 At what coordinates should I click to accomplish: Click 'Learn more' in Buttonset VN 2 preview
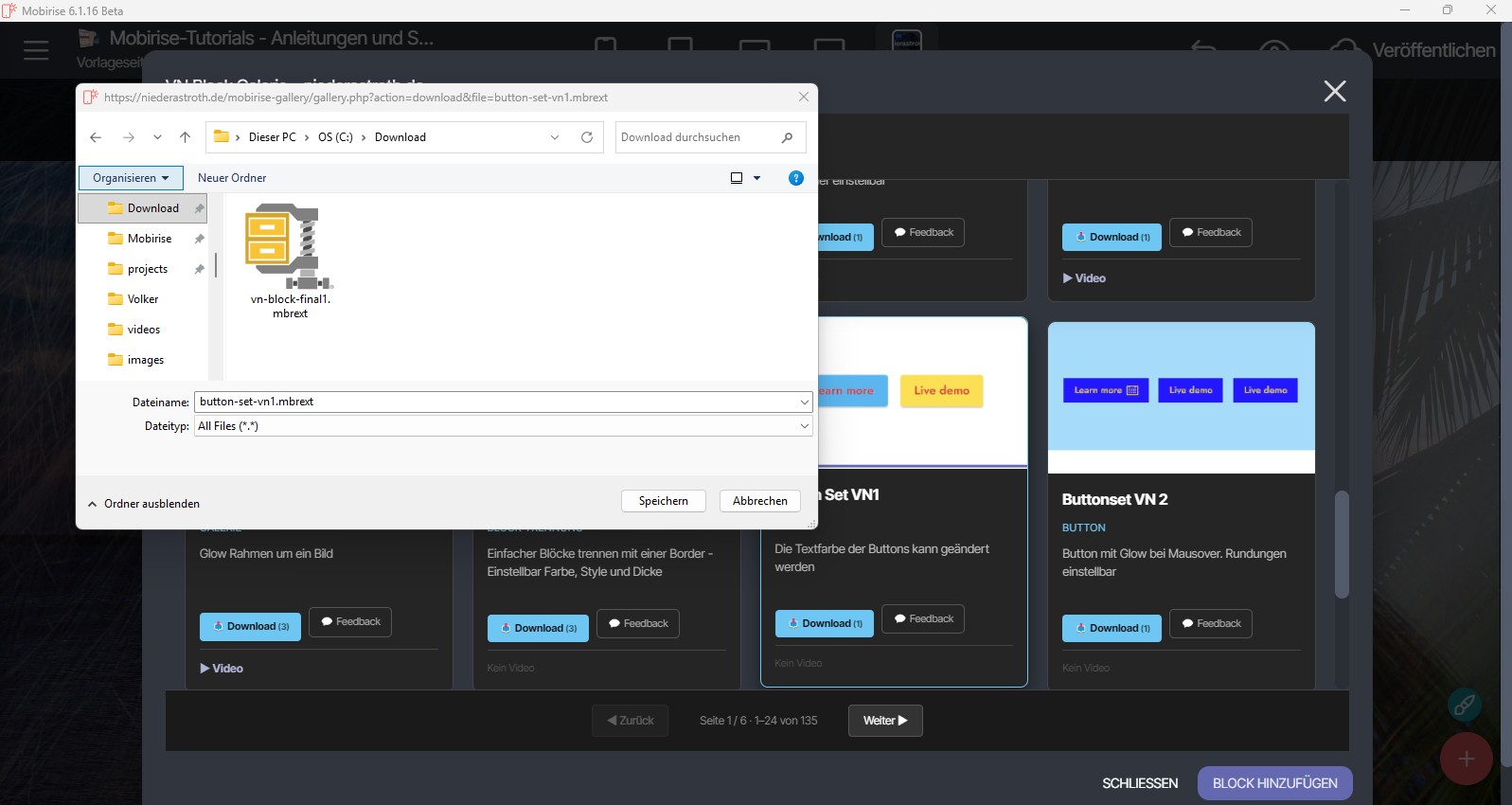(x=1106, y=390)
